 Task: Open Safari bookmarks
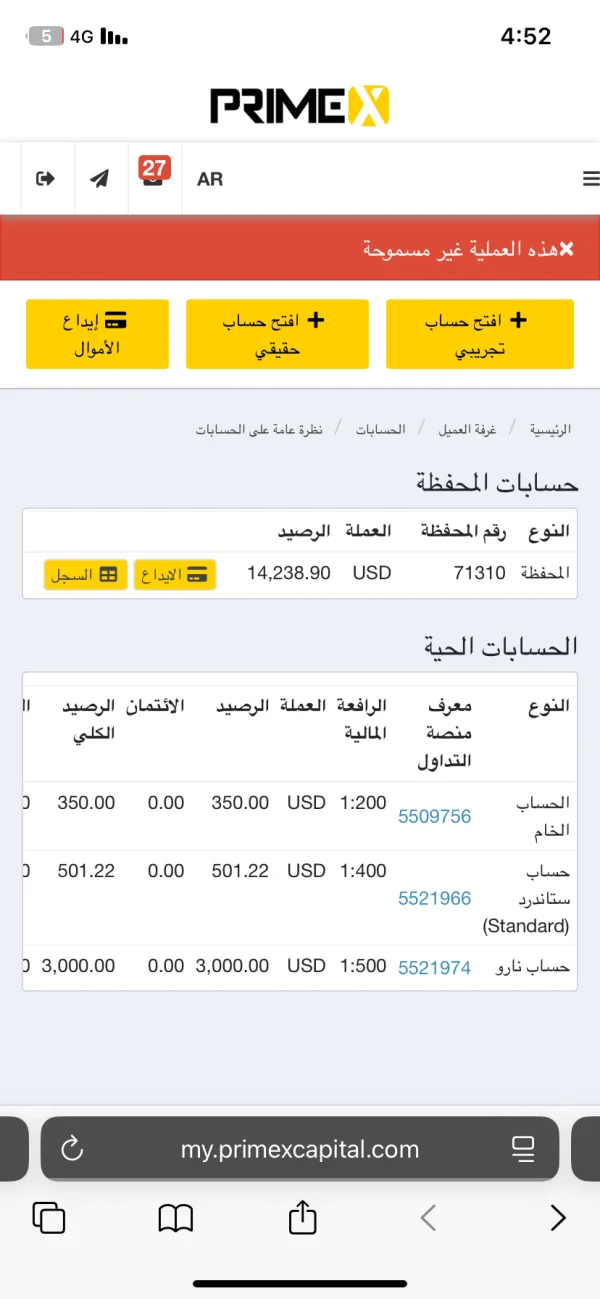coord(176,1217)
